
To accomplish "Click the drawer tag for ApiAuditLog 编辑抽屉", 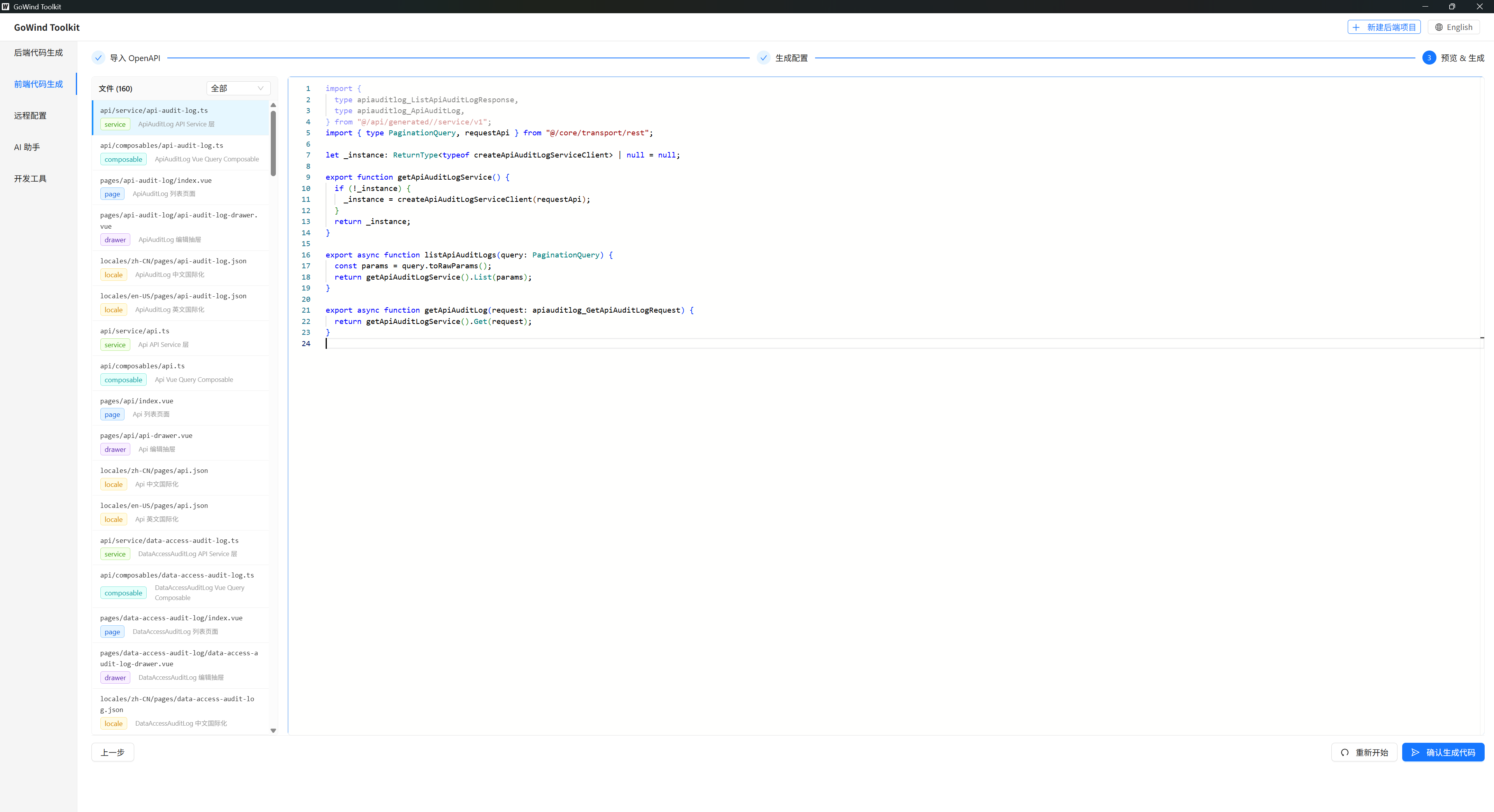I will click(115, 240).
